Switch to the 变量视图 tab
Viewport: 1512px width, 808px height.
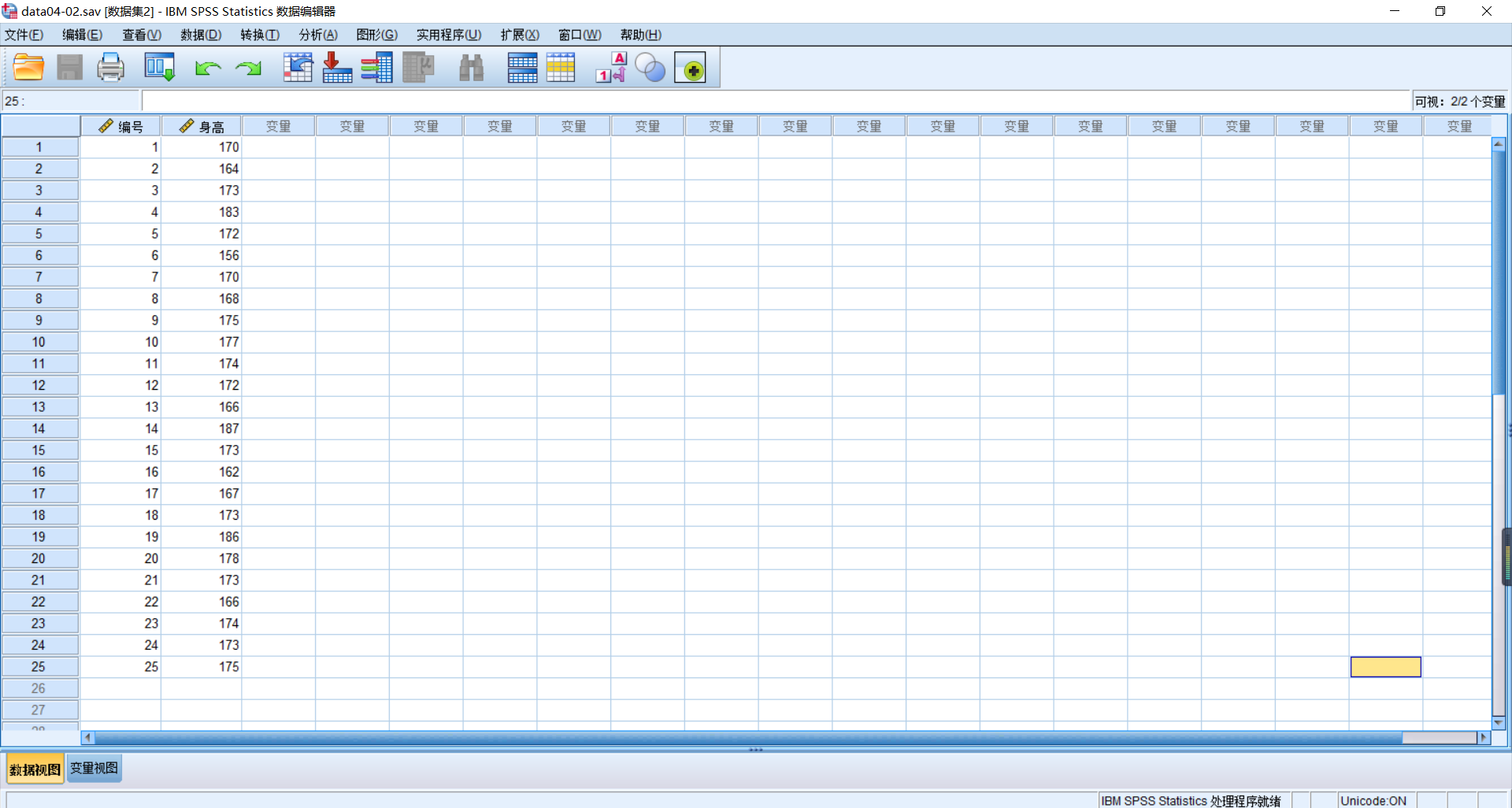point(94,769)
